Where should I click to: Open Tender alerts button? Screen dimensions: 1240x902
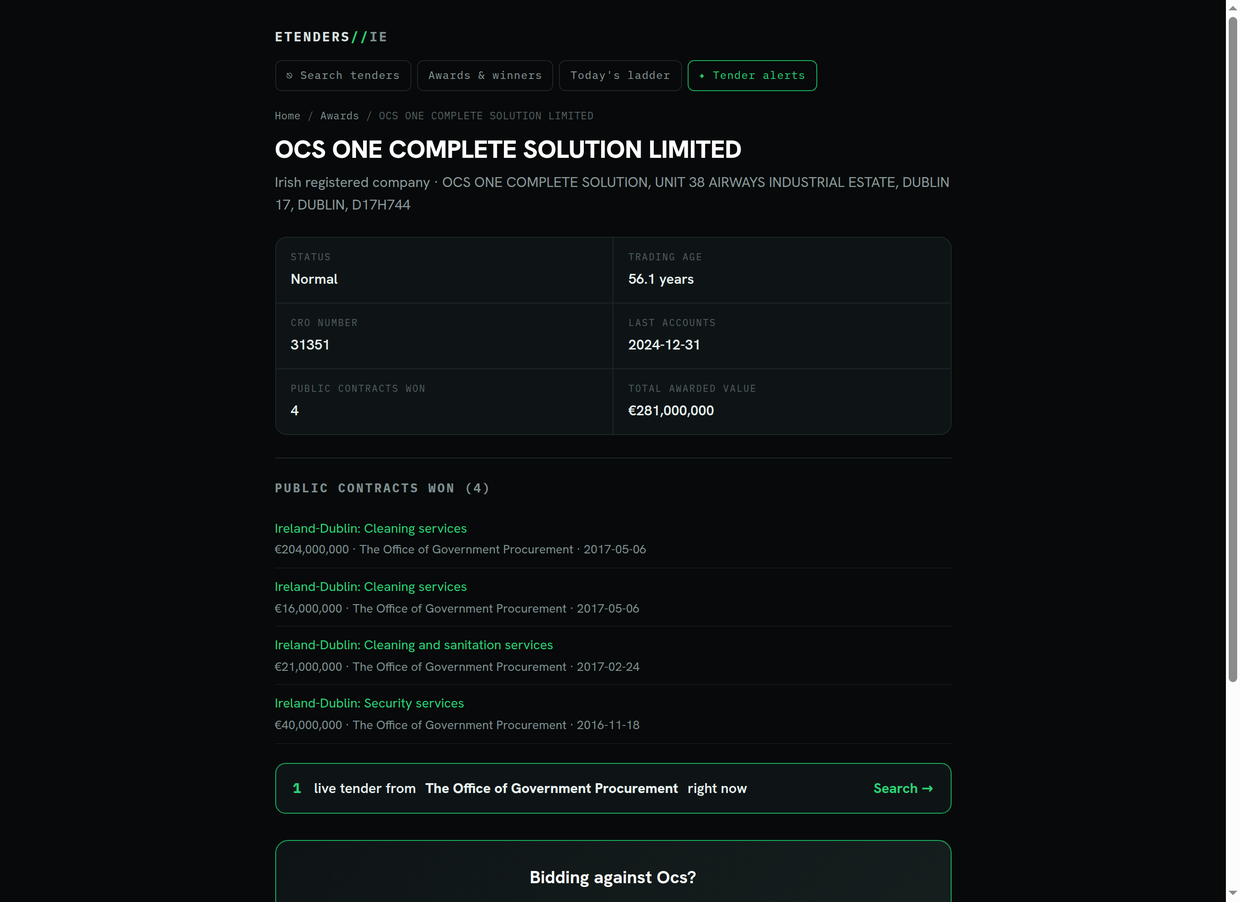(x=752, y=75)
